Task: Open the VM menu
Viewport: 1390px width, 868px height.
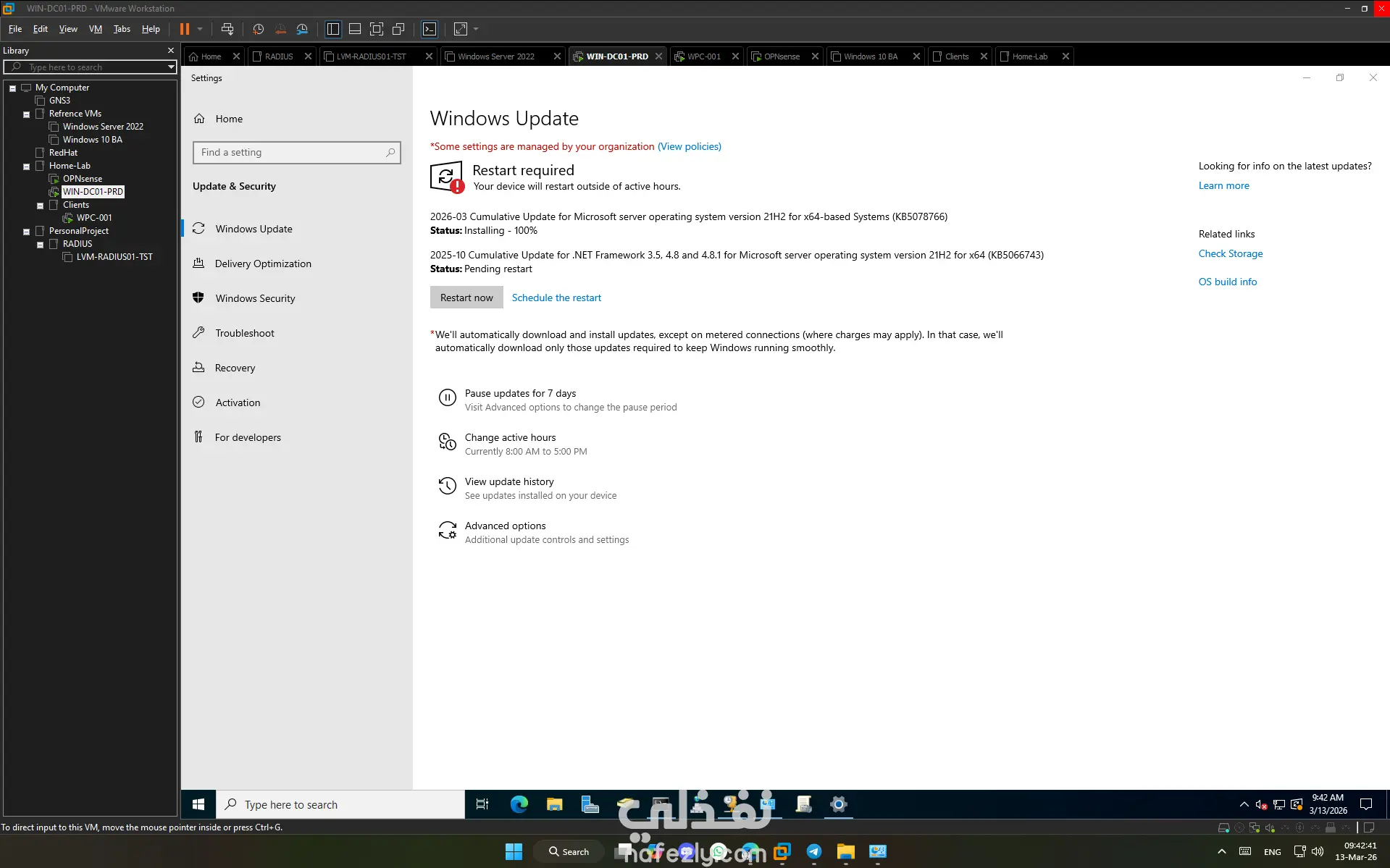Action: pyautogui.click(x=96, y=29)
